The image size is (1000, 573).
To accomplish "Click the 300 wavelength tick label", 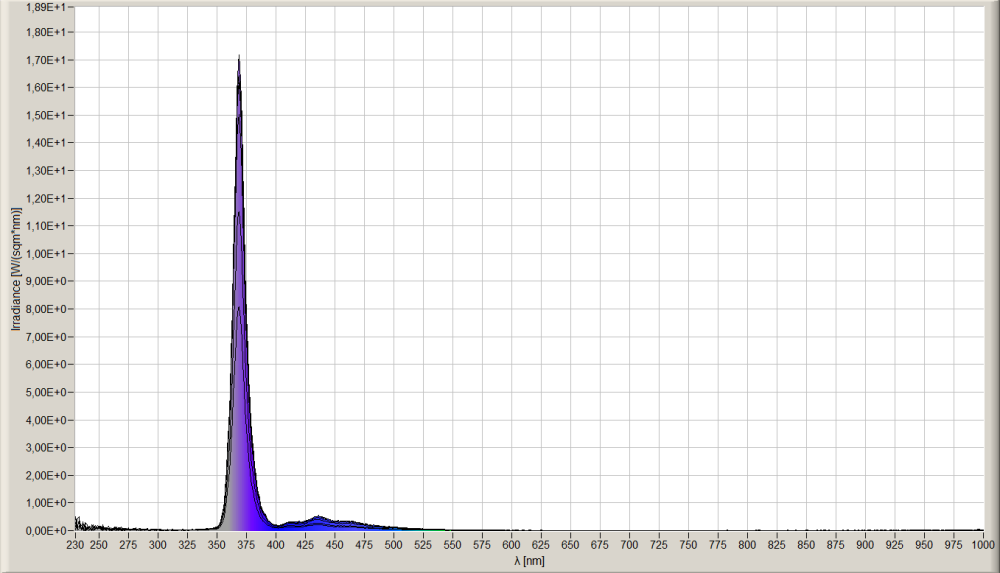I will coord(158,545).
